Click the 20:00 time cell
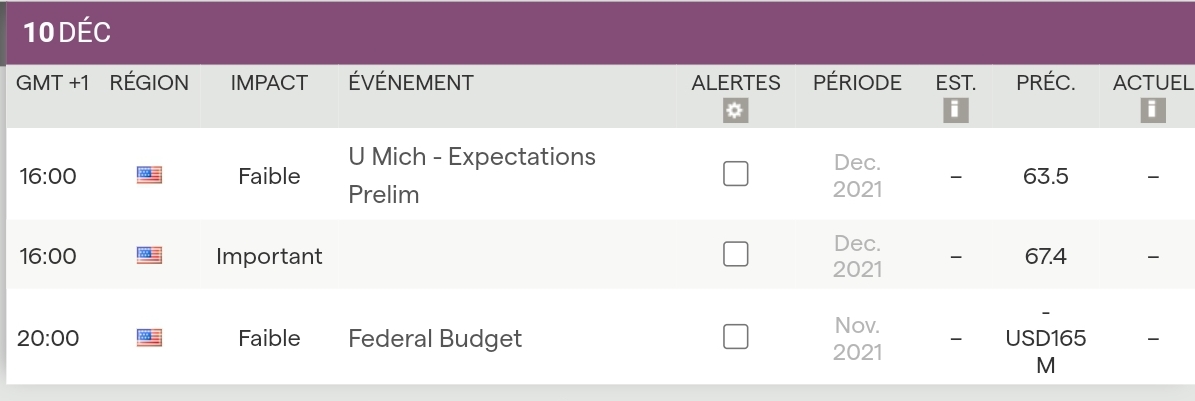This screenshot has width=1195, height=401. pos(48,339)
